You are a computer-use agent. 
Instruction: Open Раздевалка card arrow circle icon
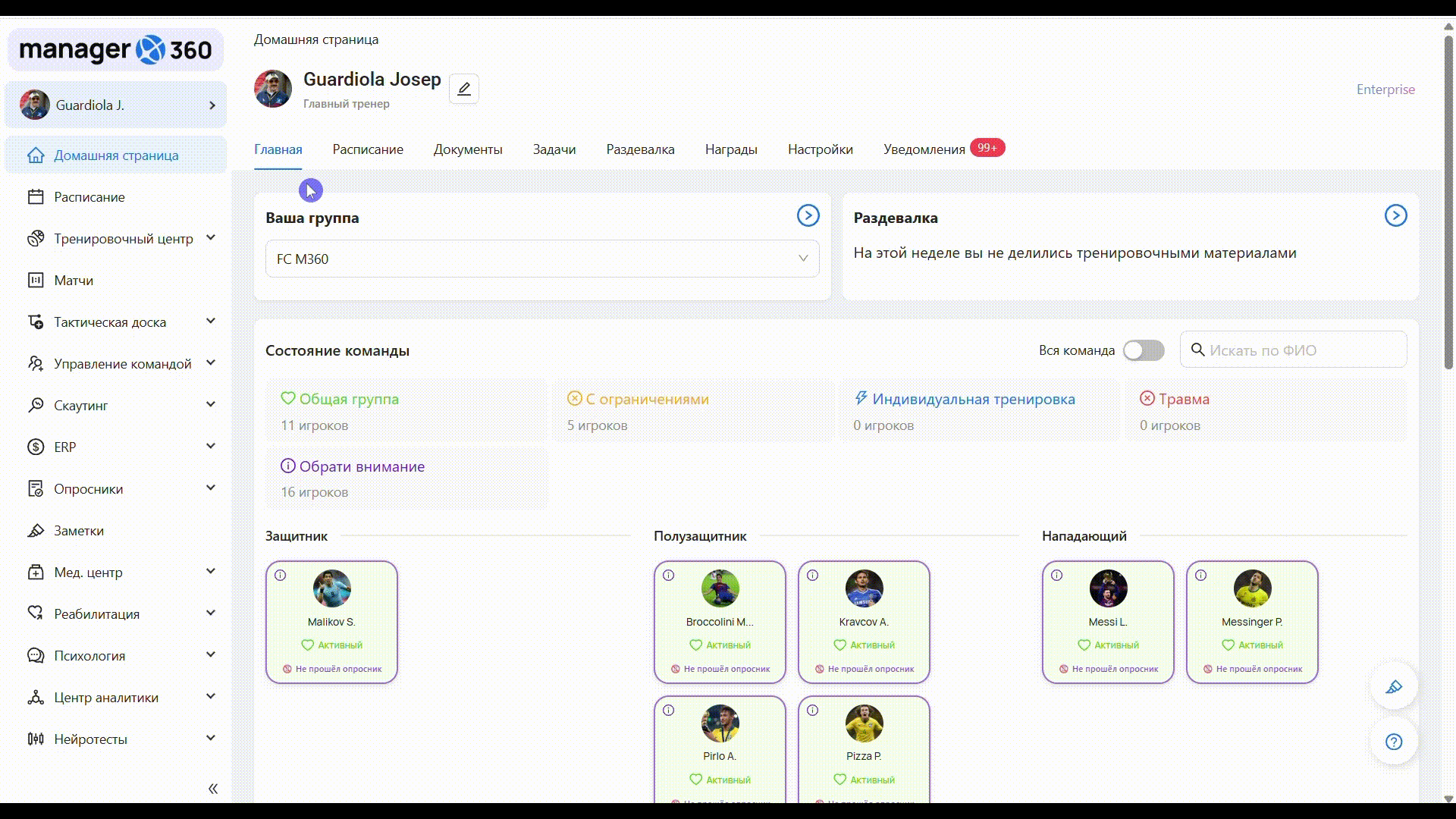coord(1395,216)
